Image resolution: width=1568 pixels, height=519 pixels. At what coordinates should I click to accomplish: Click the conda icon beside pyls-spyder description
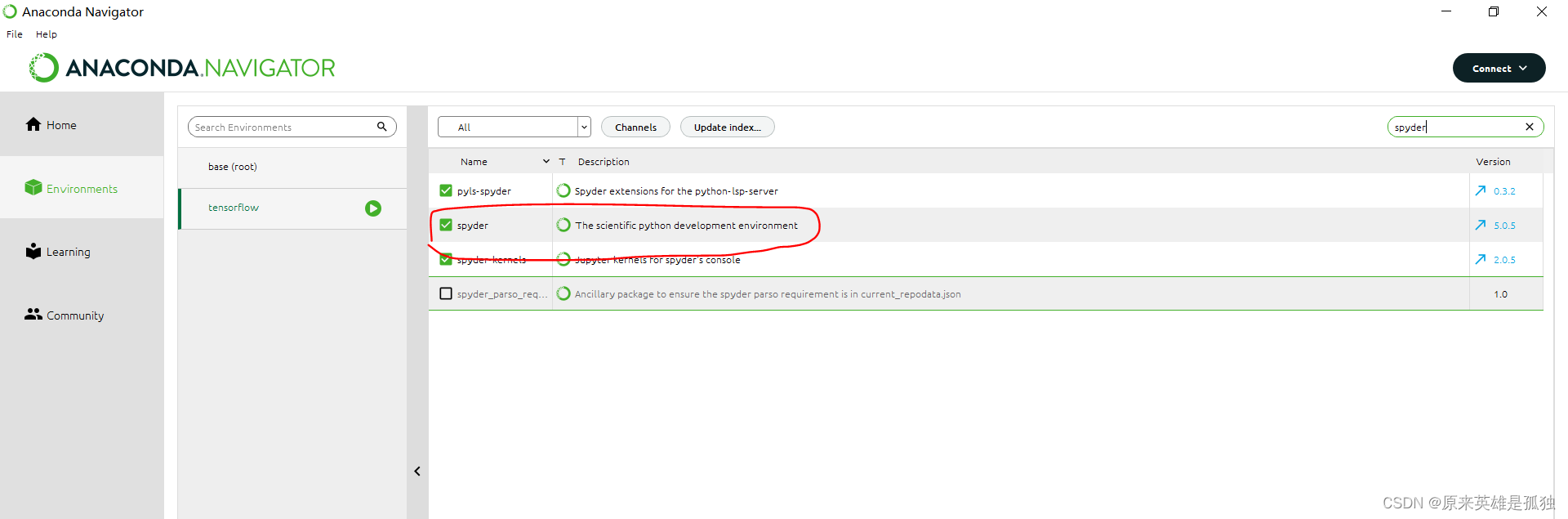click(563, 190)
